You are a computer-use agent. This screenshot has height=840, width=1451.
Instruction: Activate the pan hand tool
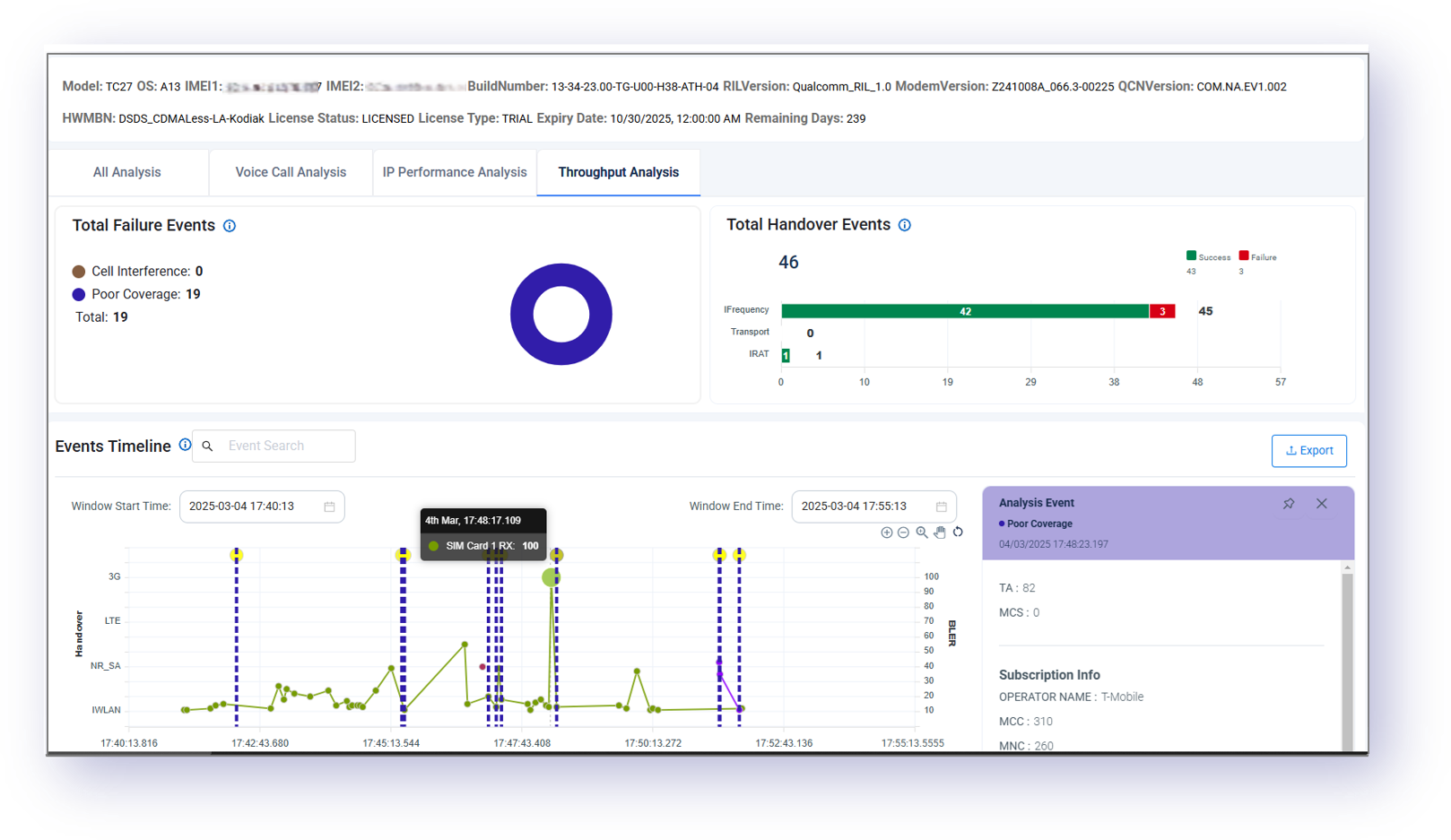click(940, 533)
